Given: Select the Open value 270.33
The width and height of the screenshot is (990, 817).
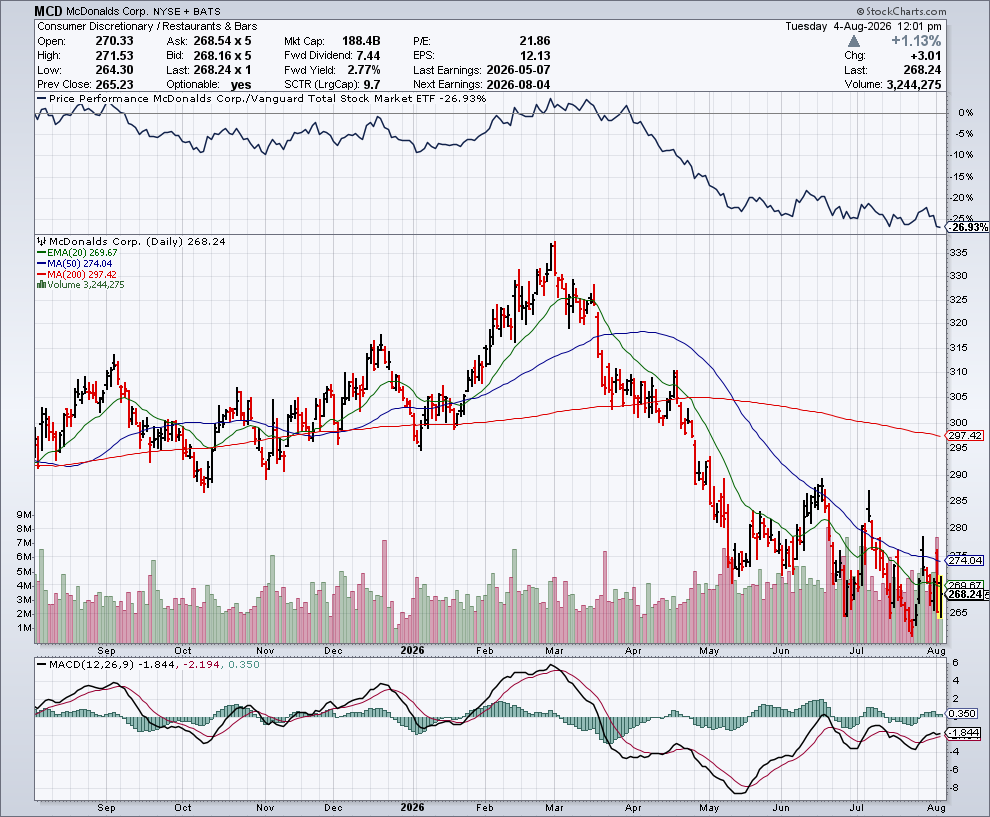Looking at the screenshot, I should click(x=114, y=41).
